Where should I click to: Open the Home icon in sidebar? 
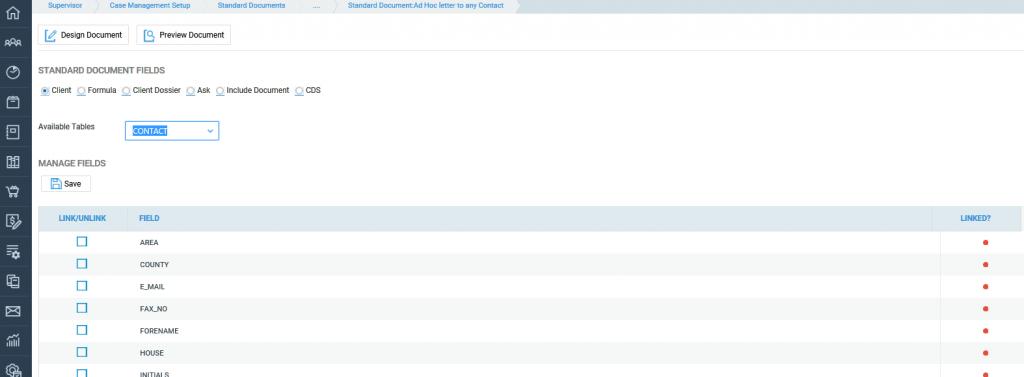pos(12,12)
